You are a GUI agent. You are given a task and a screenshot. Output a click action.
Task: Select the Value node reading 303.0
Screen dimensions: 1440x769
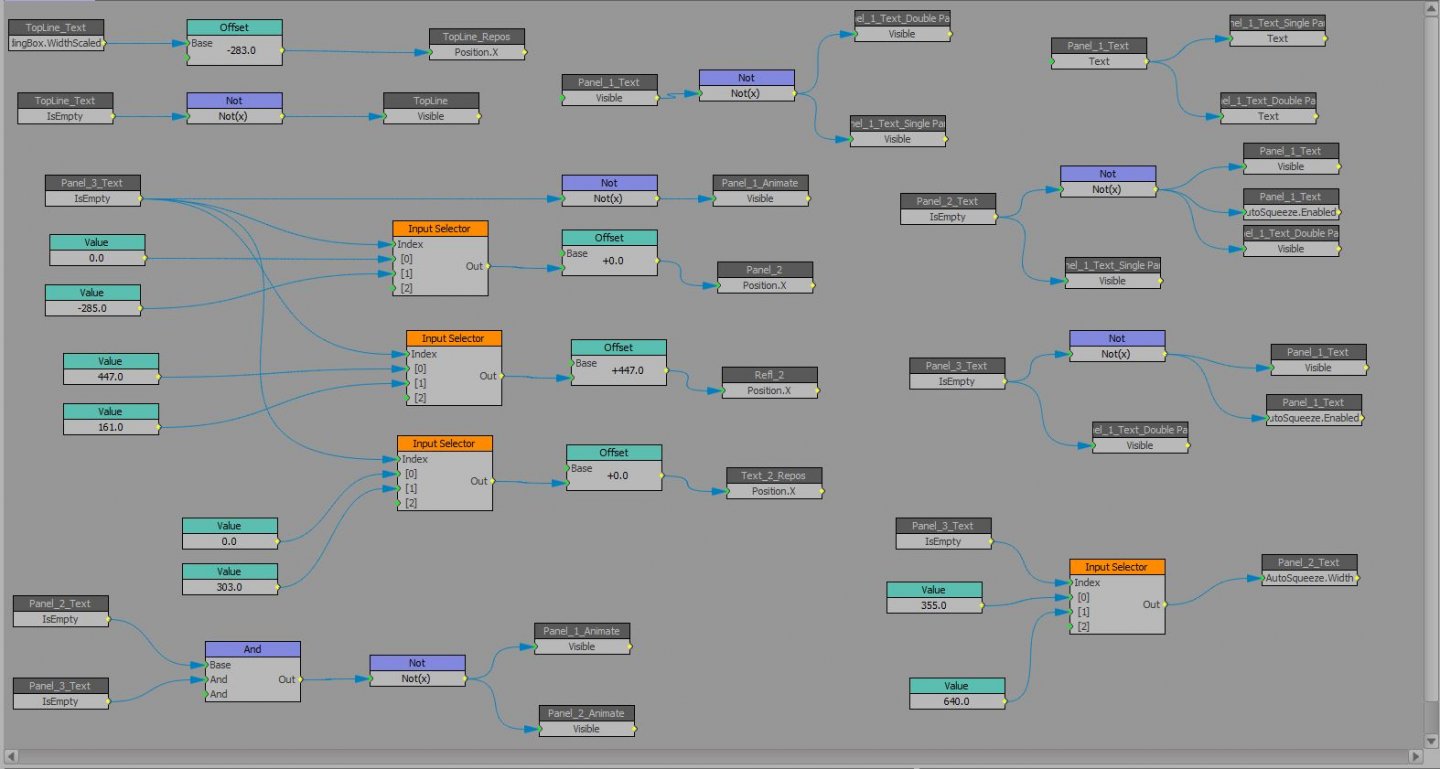point(229,579)
